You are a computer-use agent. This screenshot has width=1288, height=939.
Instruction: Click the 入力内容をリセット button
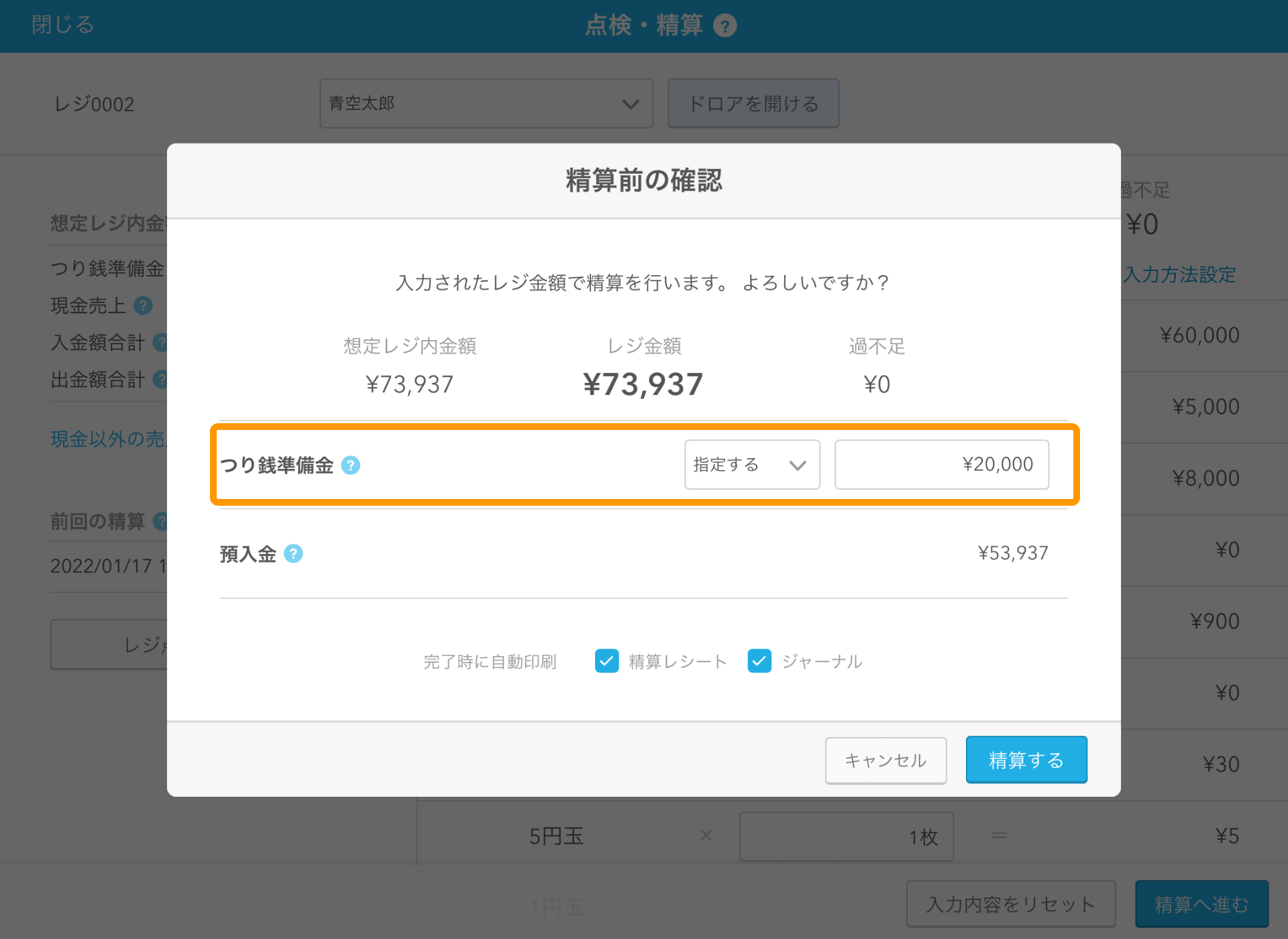pos(1010,904)
